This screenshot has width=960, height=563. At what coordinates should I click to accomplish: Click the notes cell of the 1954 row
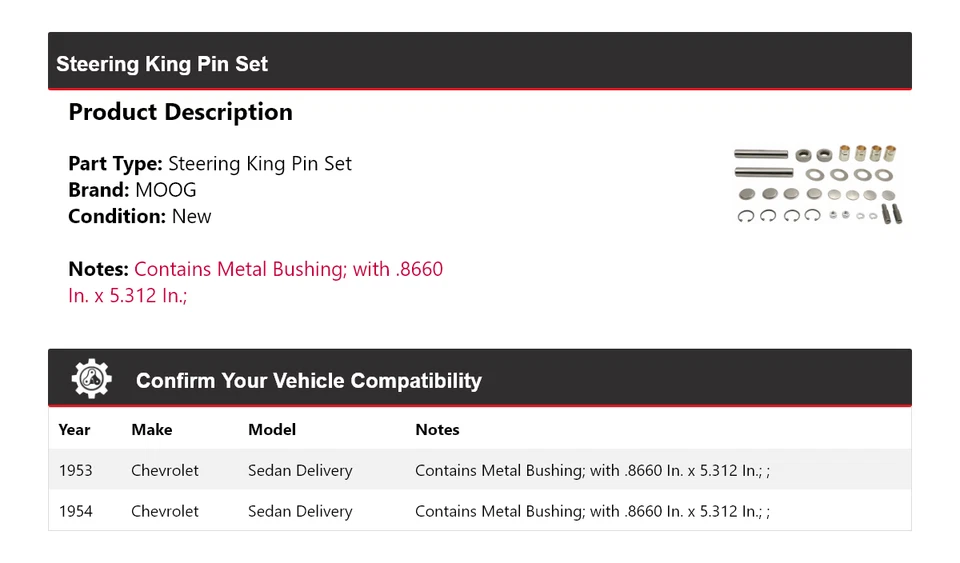coord(592,511)
